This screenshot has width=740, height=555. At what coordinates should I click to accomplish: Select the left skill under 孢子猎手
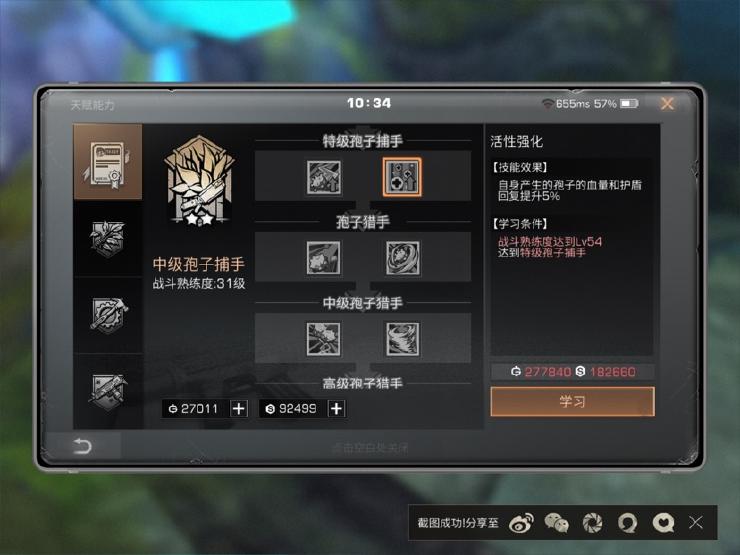coord(324,258)
